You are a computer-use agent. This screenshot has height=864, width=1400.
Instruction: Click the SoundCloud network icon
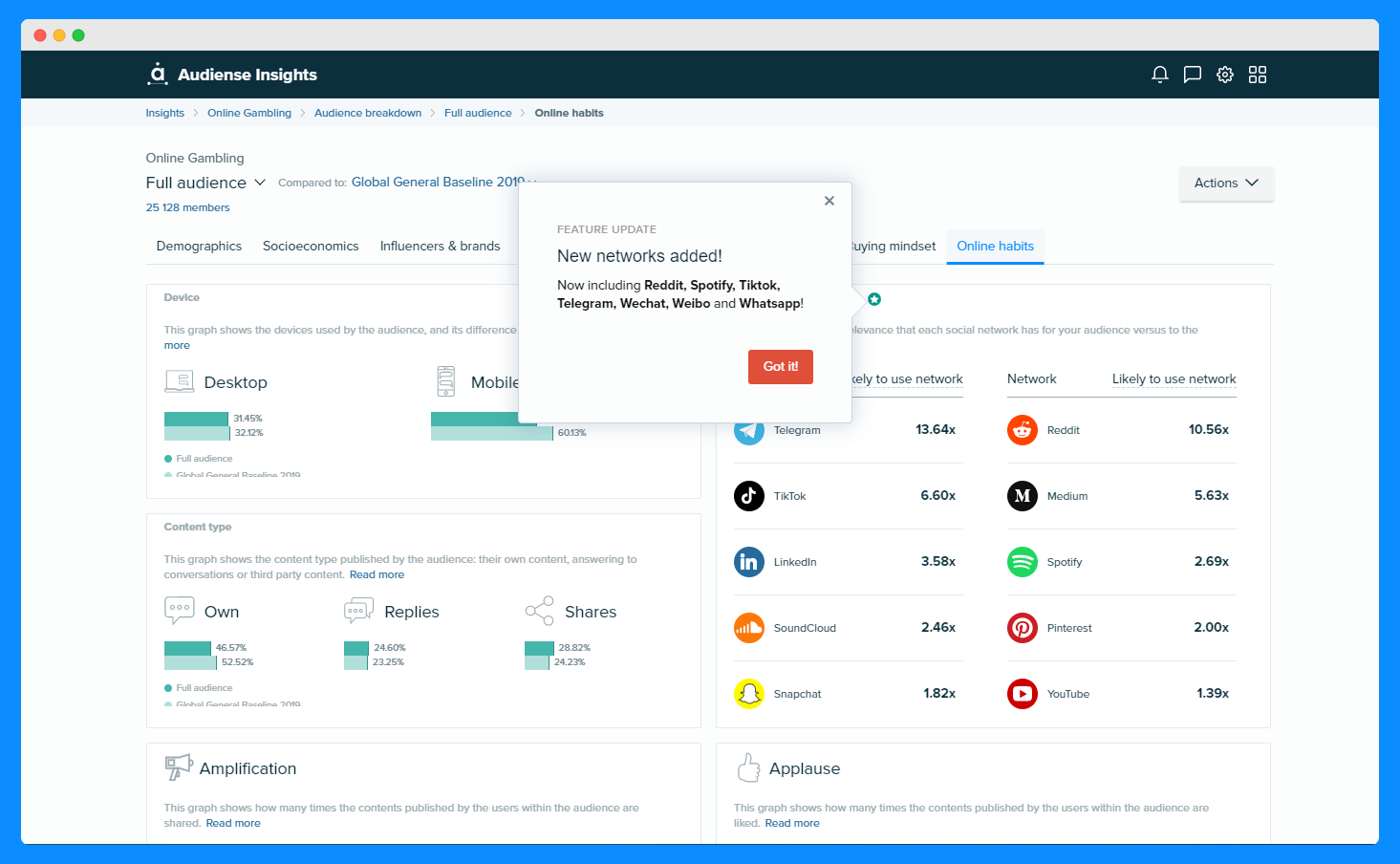coord(749,628)
